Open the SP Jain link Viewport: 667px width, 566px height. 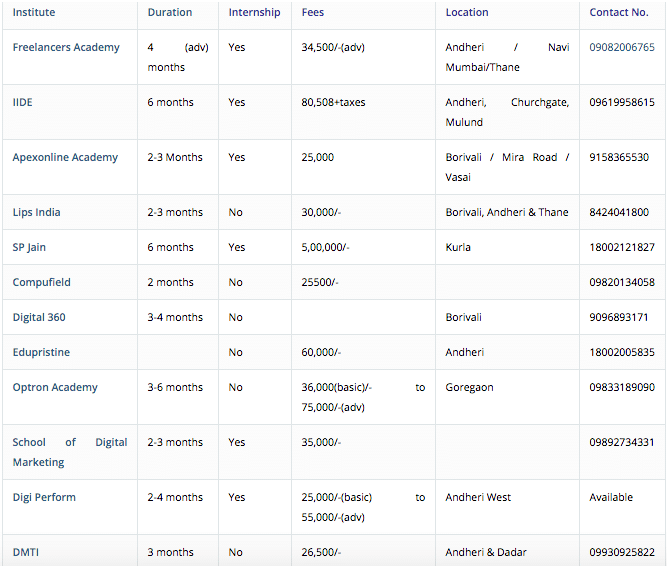click(x=29, y=247)
